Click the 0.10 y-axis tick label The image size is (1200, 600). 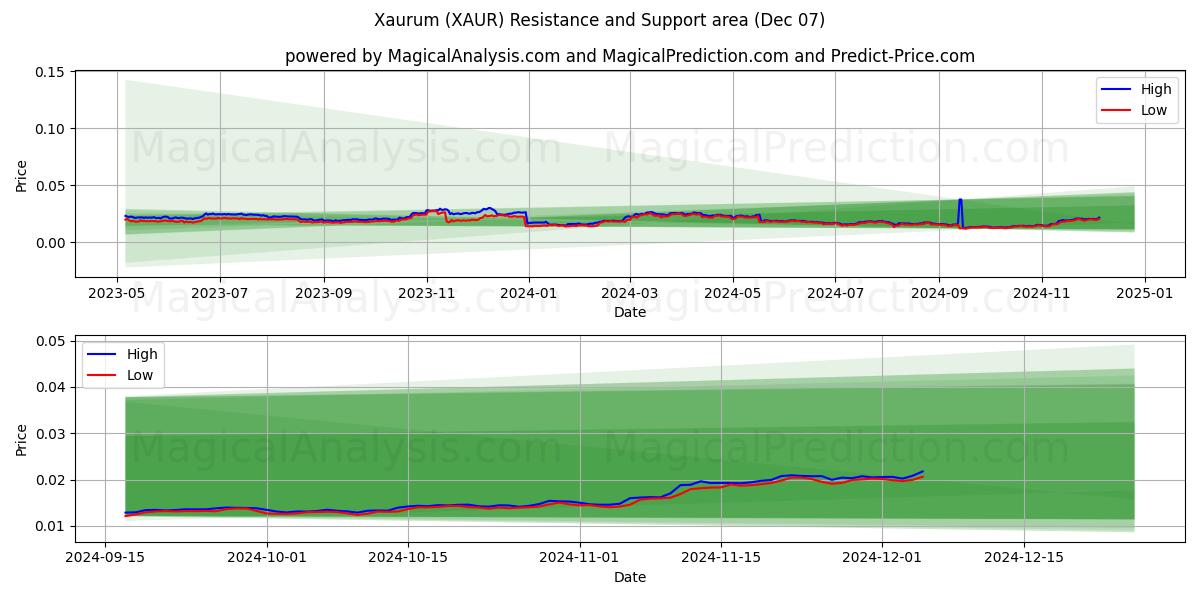click(50, 129)
